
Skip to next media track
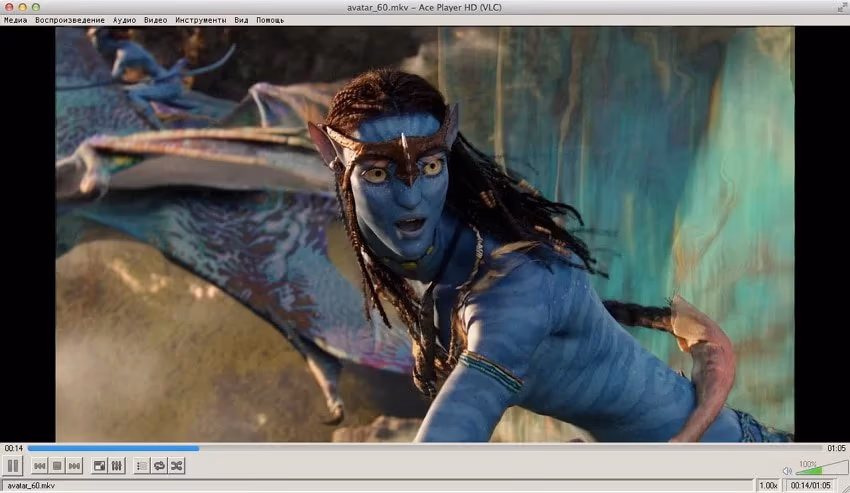point(76,466)
